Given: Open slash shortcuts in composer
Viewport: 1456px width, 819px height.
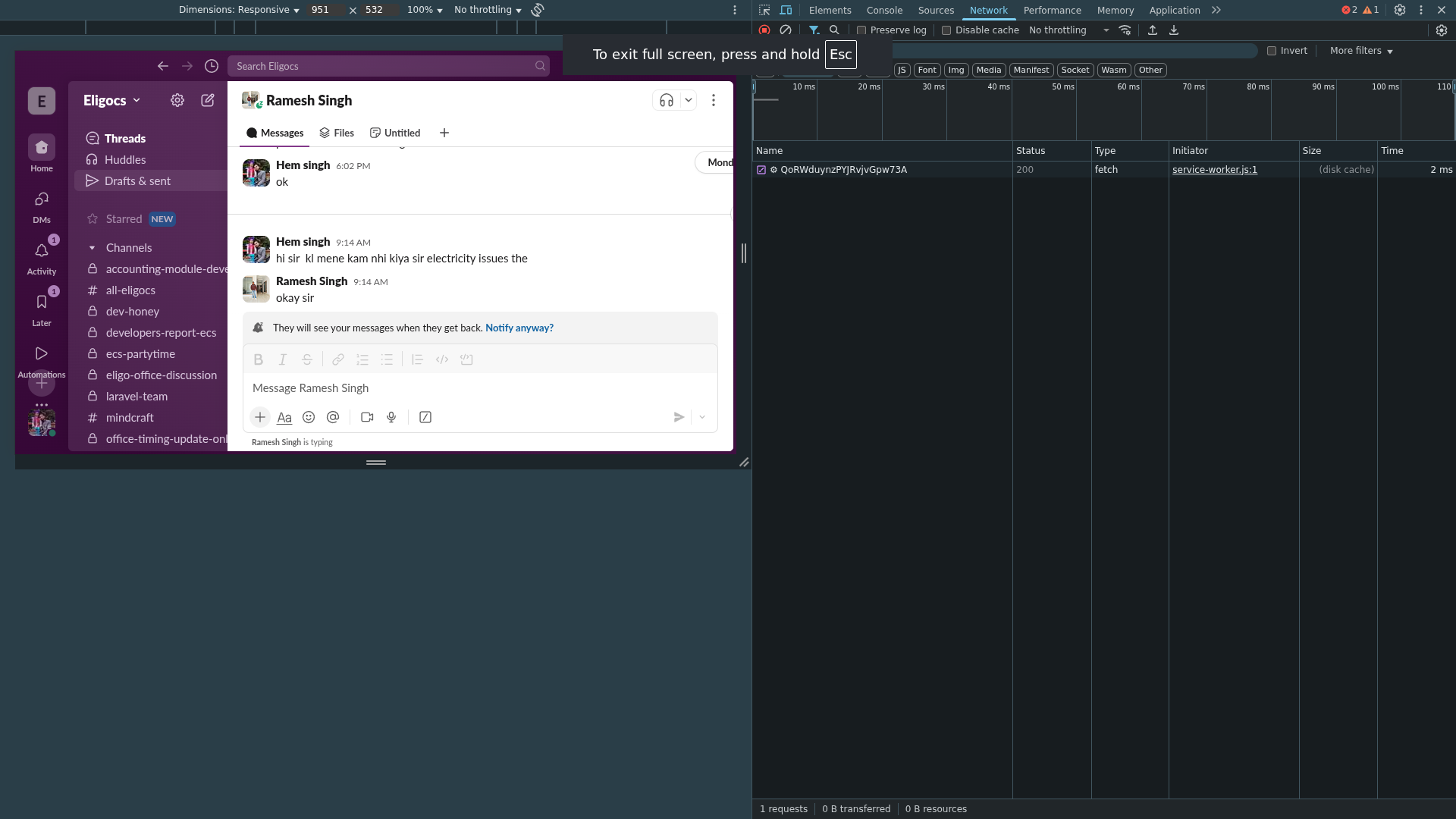Looking at the screenshot, I should (x=425, y=417).
